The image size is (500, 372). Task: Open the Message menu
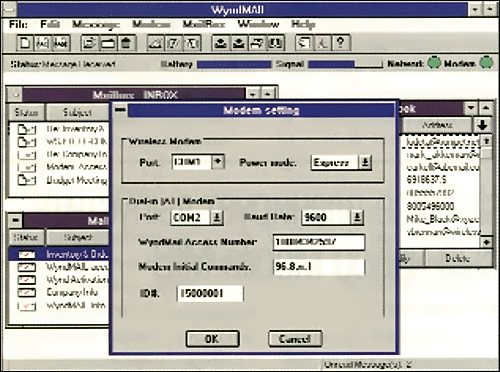pos(96,24)
